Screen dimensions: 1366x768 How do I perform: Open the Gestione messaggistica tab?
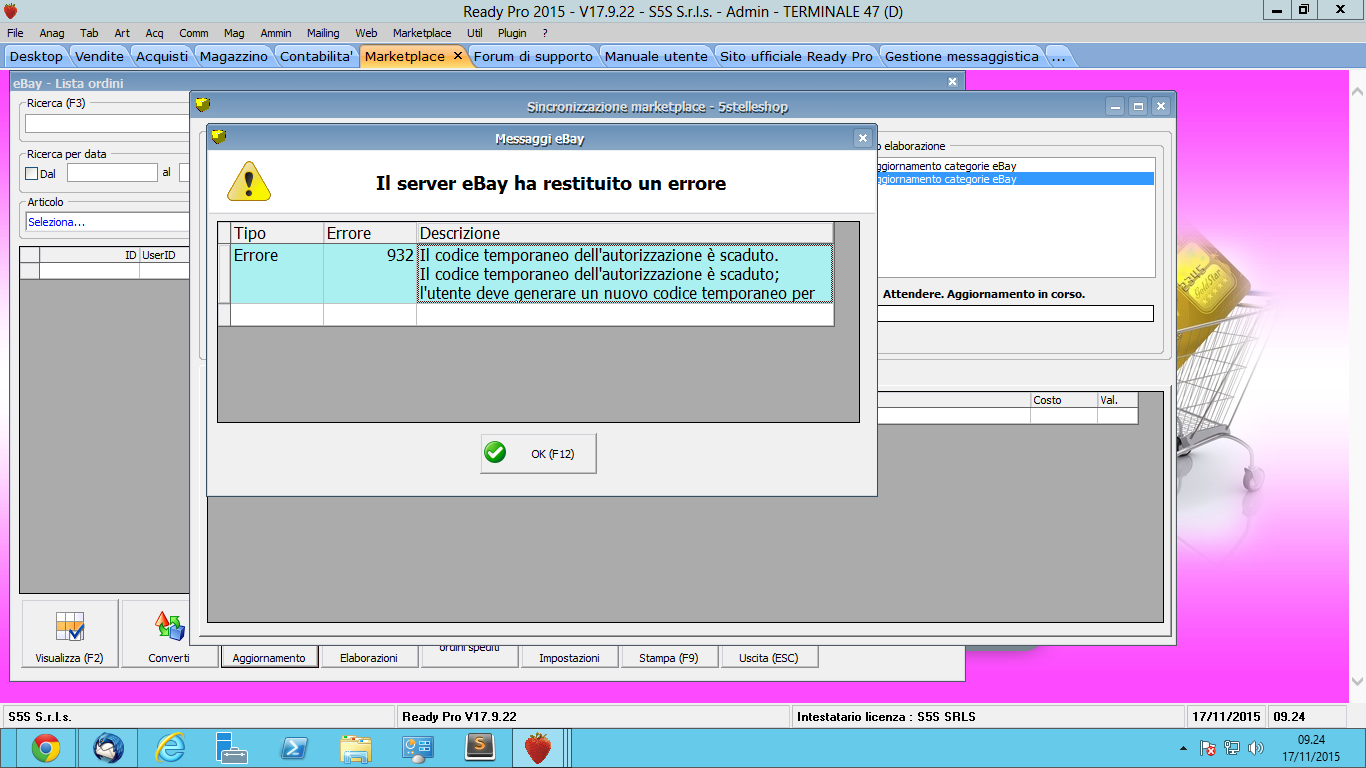pyautogui.click(x=962, y=57)
